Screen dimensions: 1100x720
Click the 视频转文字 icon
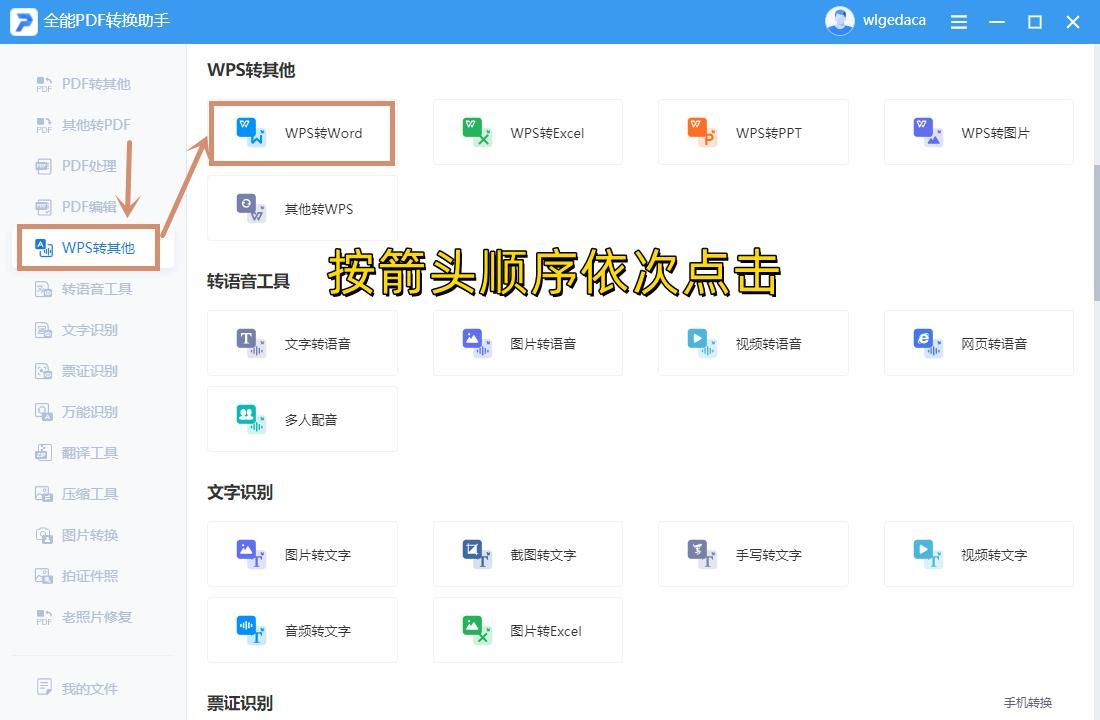coord(927,554)
